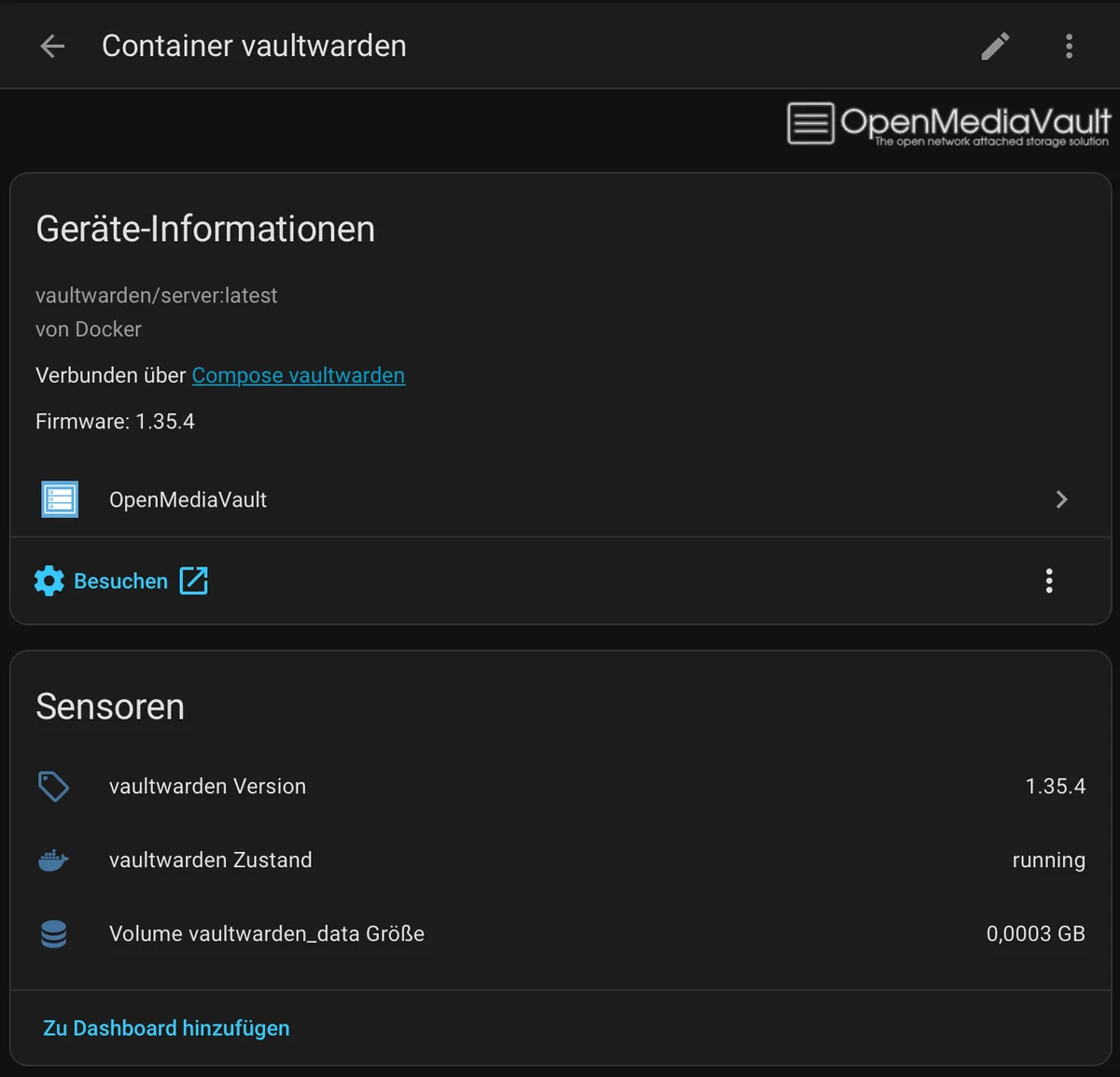Click the Docker icon for vaultwarden Zustand
The width and height of the screenshot is (1120, 1077).
coord(53,860)
